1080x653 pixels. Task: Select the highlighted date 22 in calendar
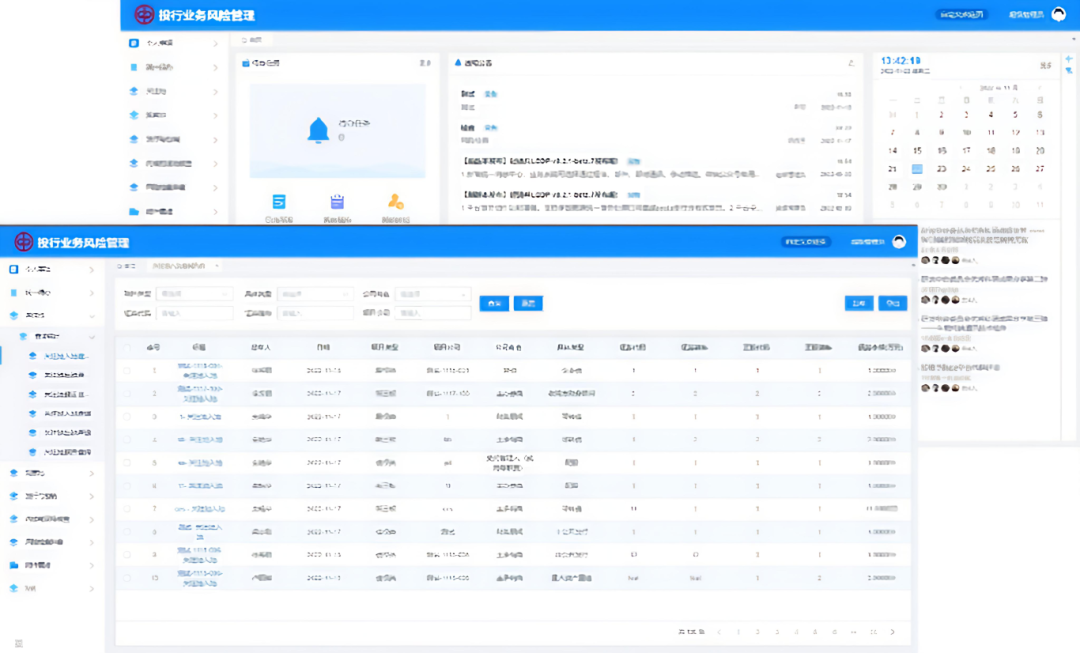[x=917, y=169]
